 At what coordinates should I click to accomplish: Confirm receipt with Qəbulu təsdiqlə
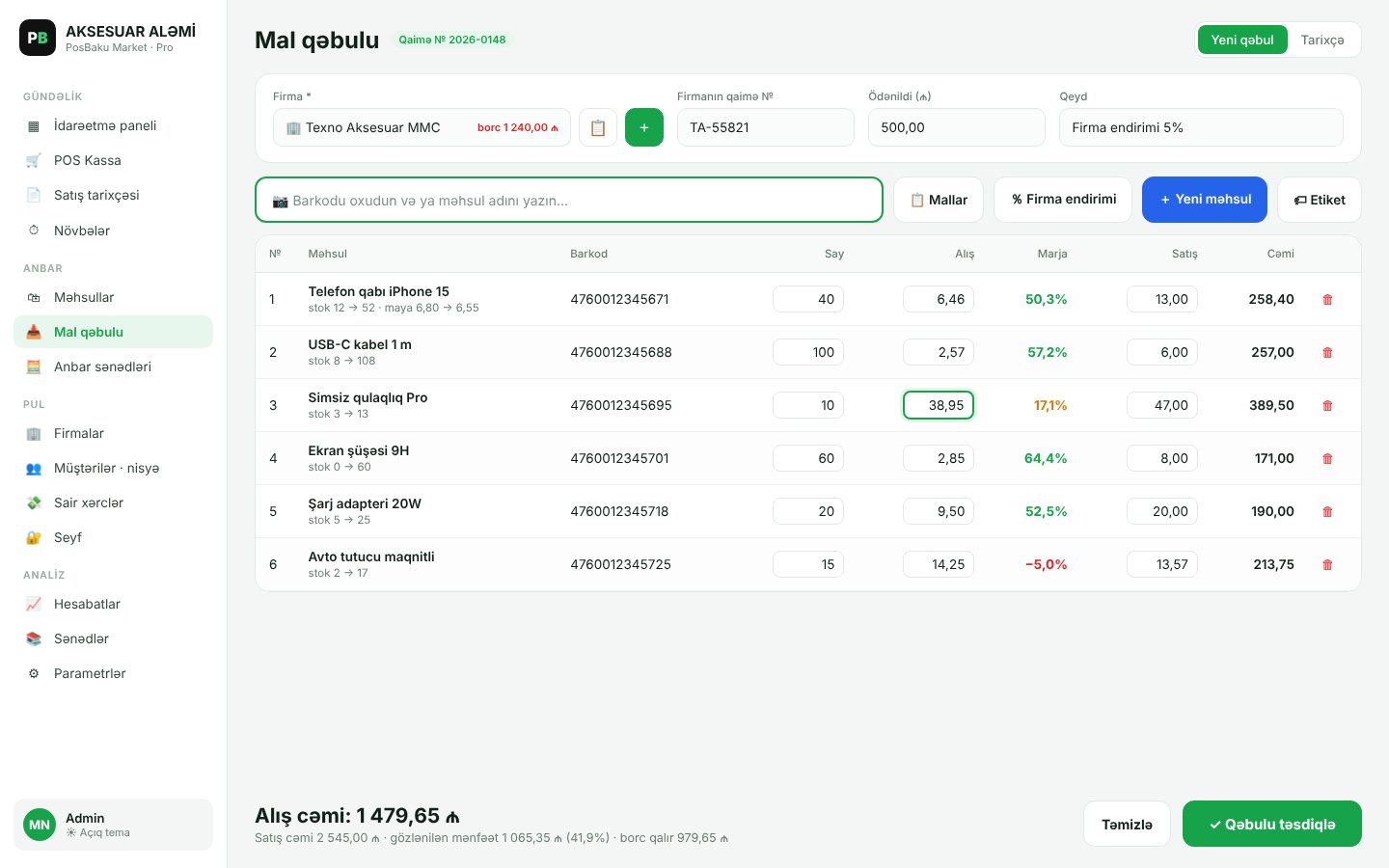click(1272, 824)
